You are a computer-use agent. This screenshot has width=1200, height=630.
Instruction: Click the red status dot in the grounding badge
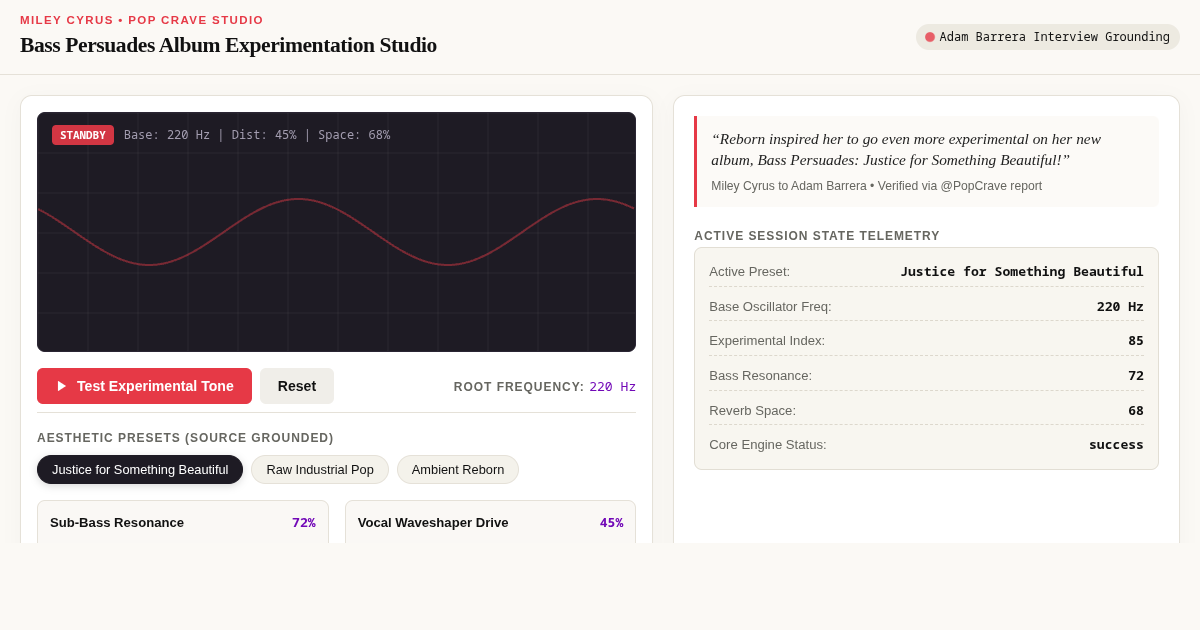coord(930,37)
